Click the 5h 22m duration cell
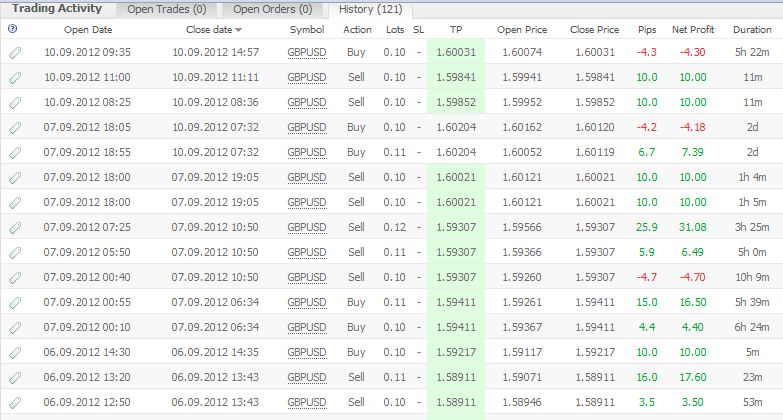 752,52
